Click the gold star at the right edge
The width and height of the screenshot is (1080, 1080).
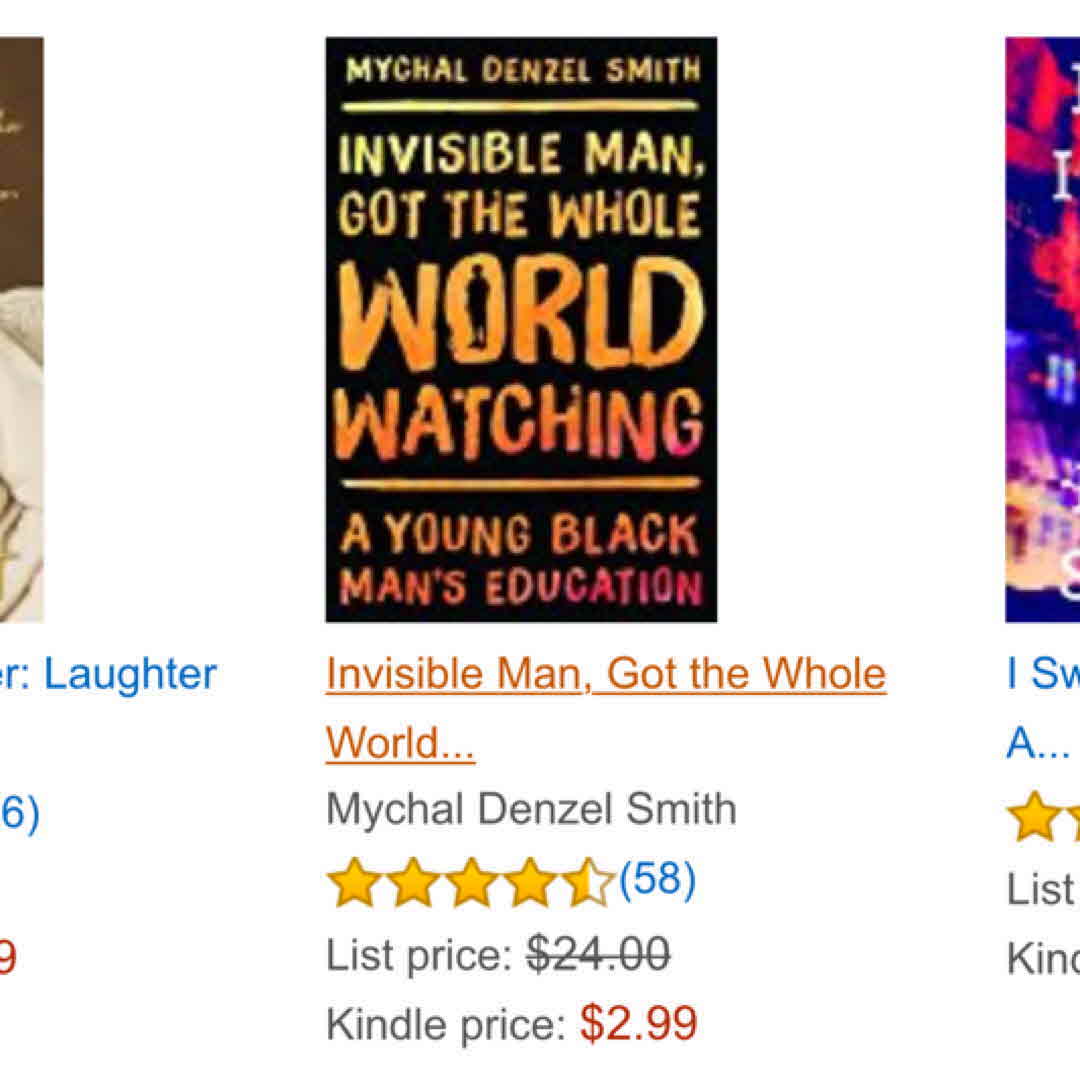1030,816
